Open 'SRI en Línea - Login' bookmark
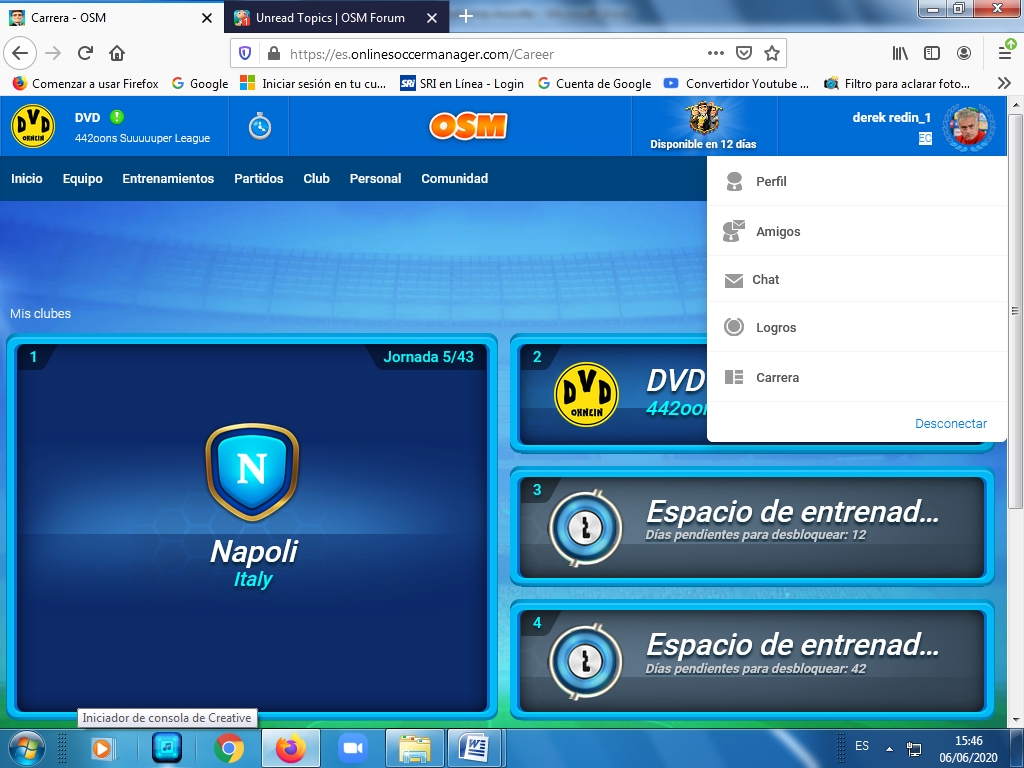Screen dimensions: 1024x768 pyautogui.click(x=462, y=84)
